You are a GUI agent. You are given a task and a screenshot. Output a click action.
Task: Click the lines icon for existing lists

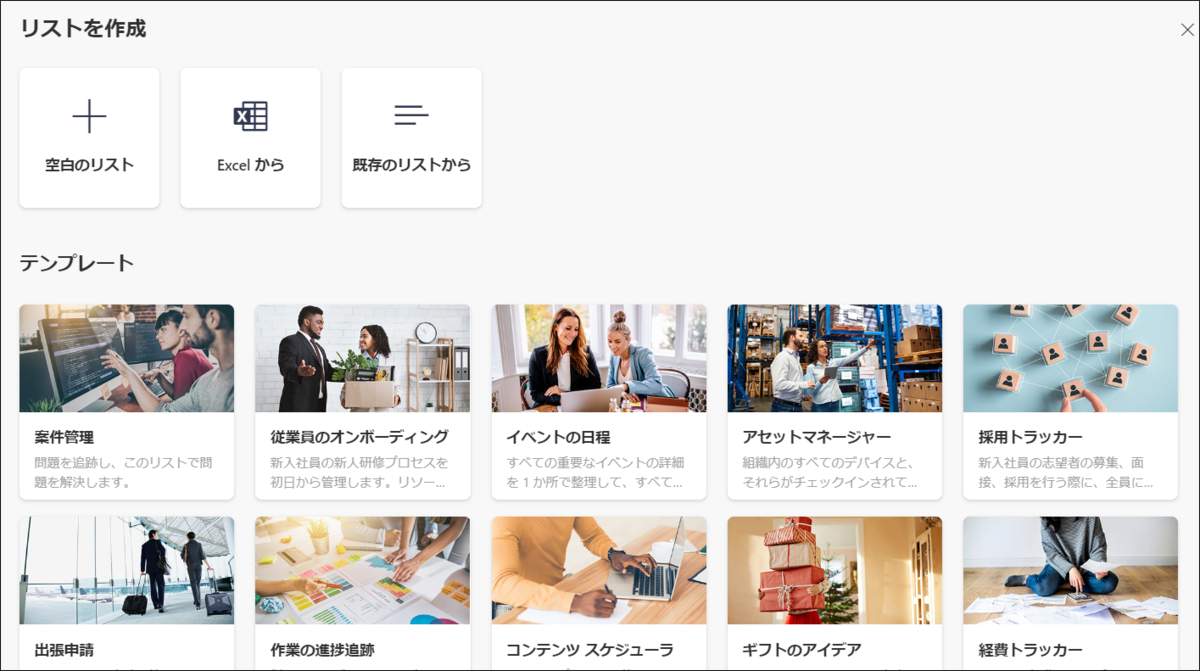point(411,115)
